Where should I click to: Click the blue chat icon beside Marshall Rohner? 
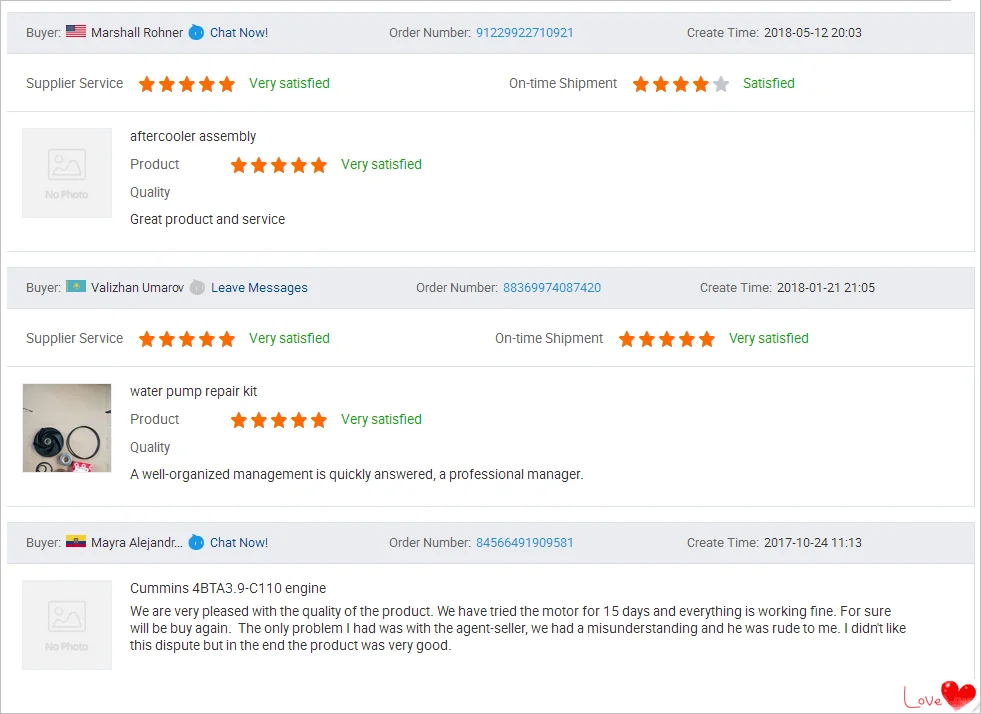point(196,32)
